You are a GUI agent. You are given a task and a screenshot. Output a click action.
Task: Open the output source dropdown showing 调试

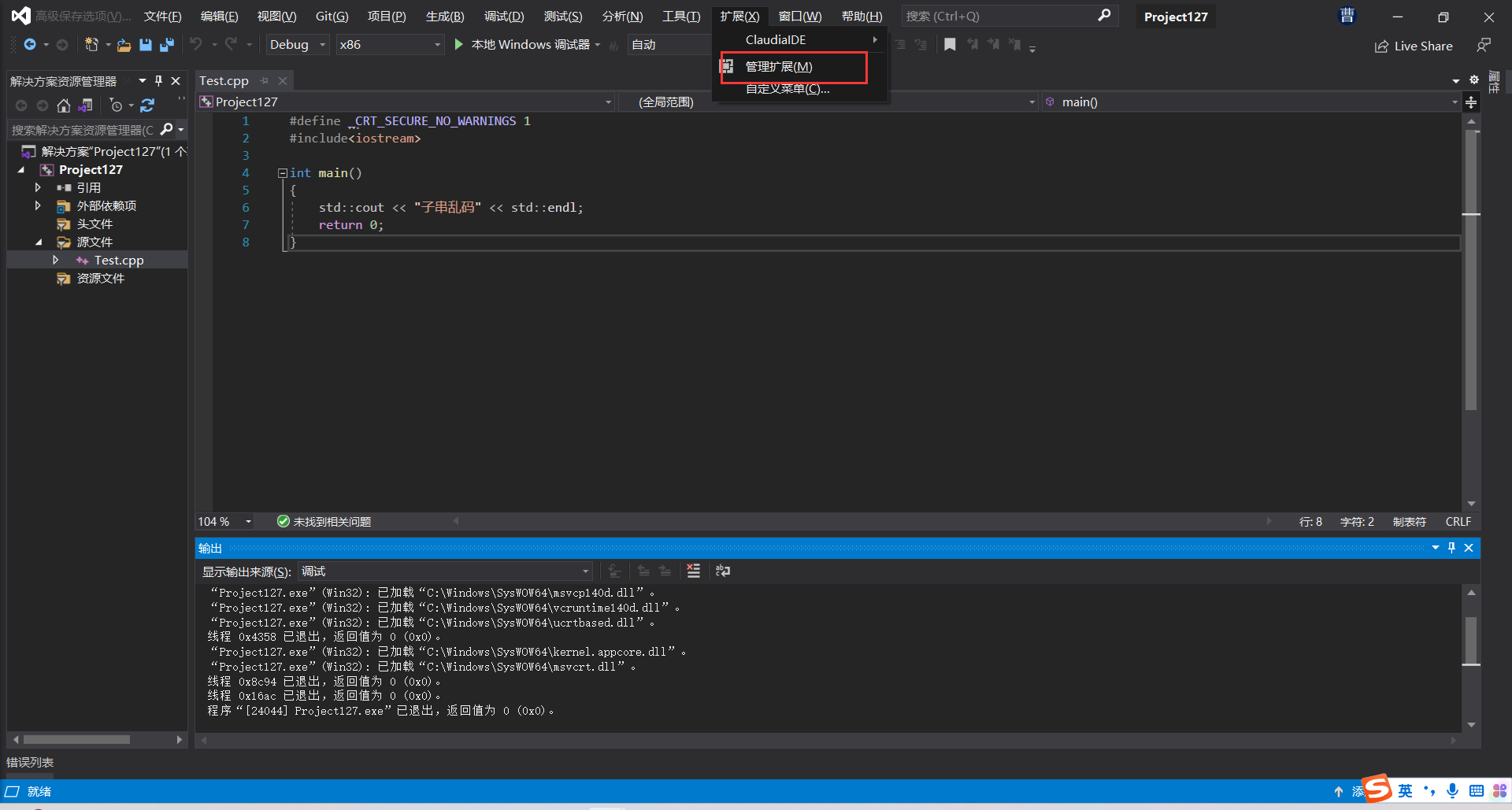coord(445,571)
